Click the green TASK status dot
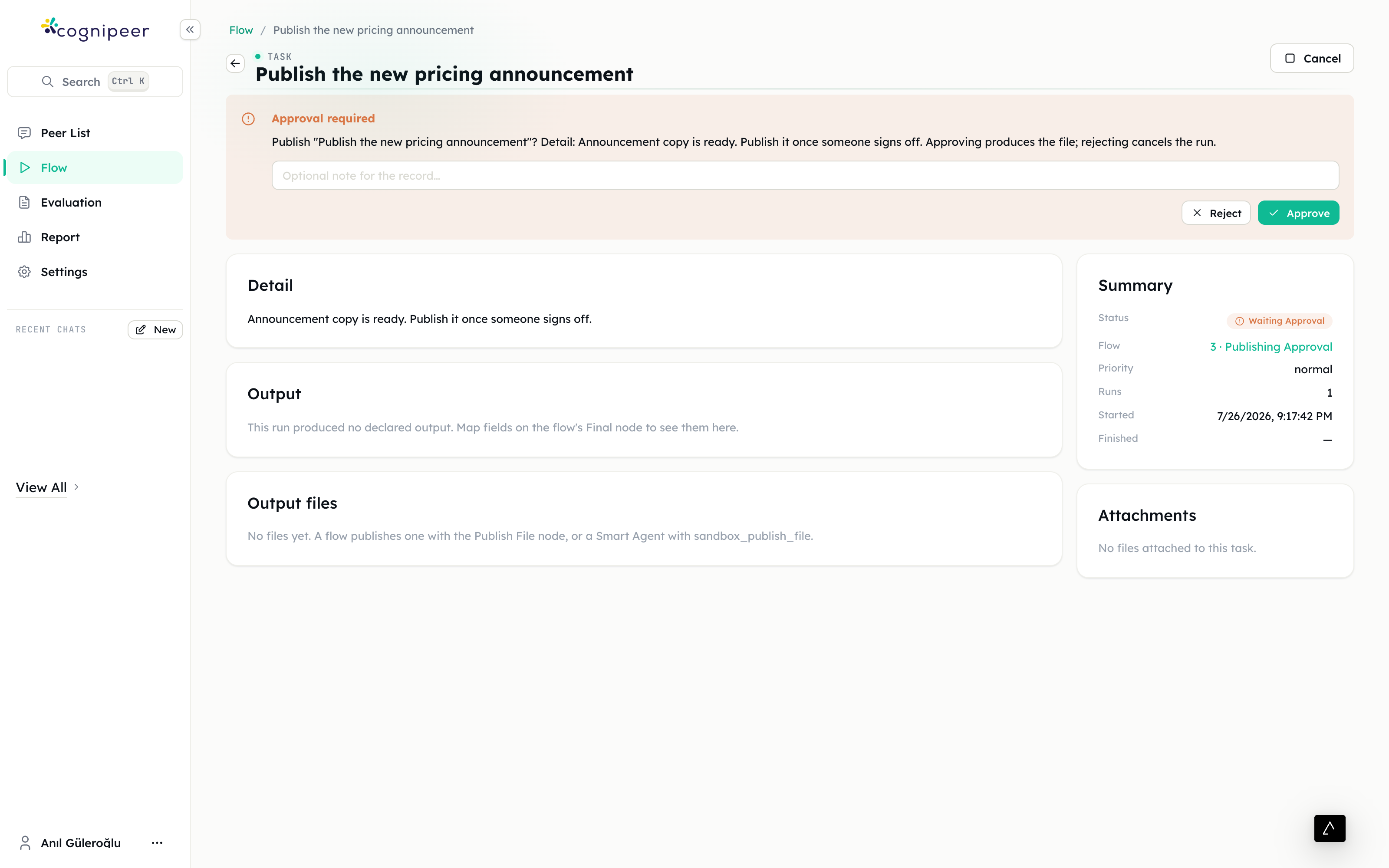The width and height of the screenshot is (1389, 868). pyautogui.click(x=258, y=56)
